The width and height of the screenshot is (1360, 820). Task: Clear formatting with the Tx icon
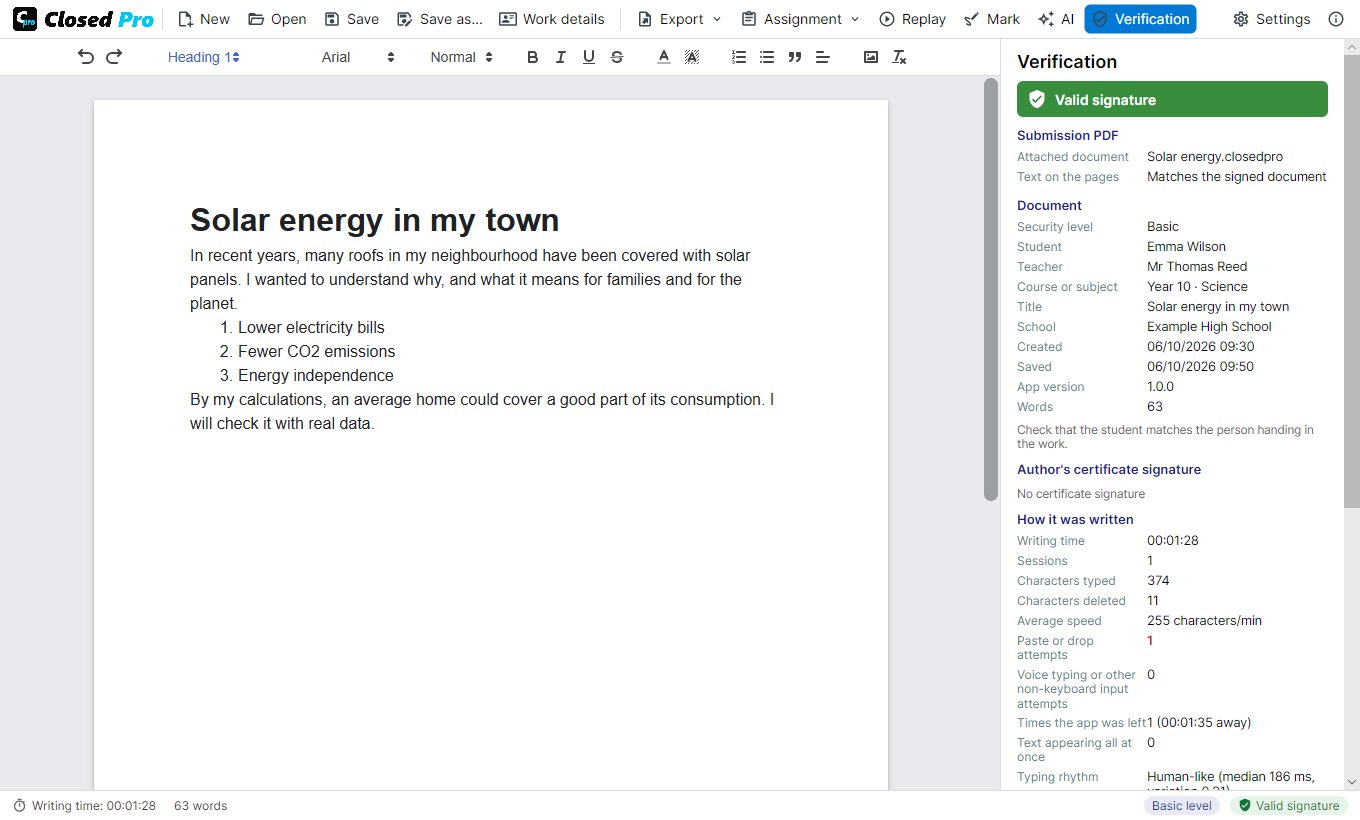[899, 57]
